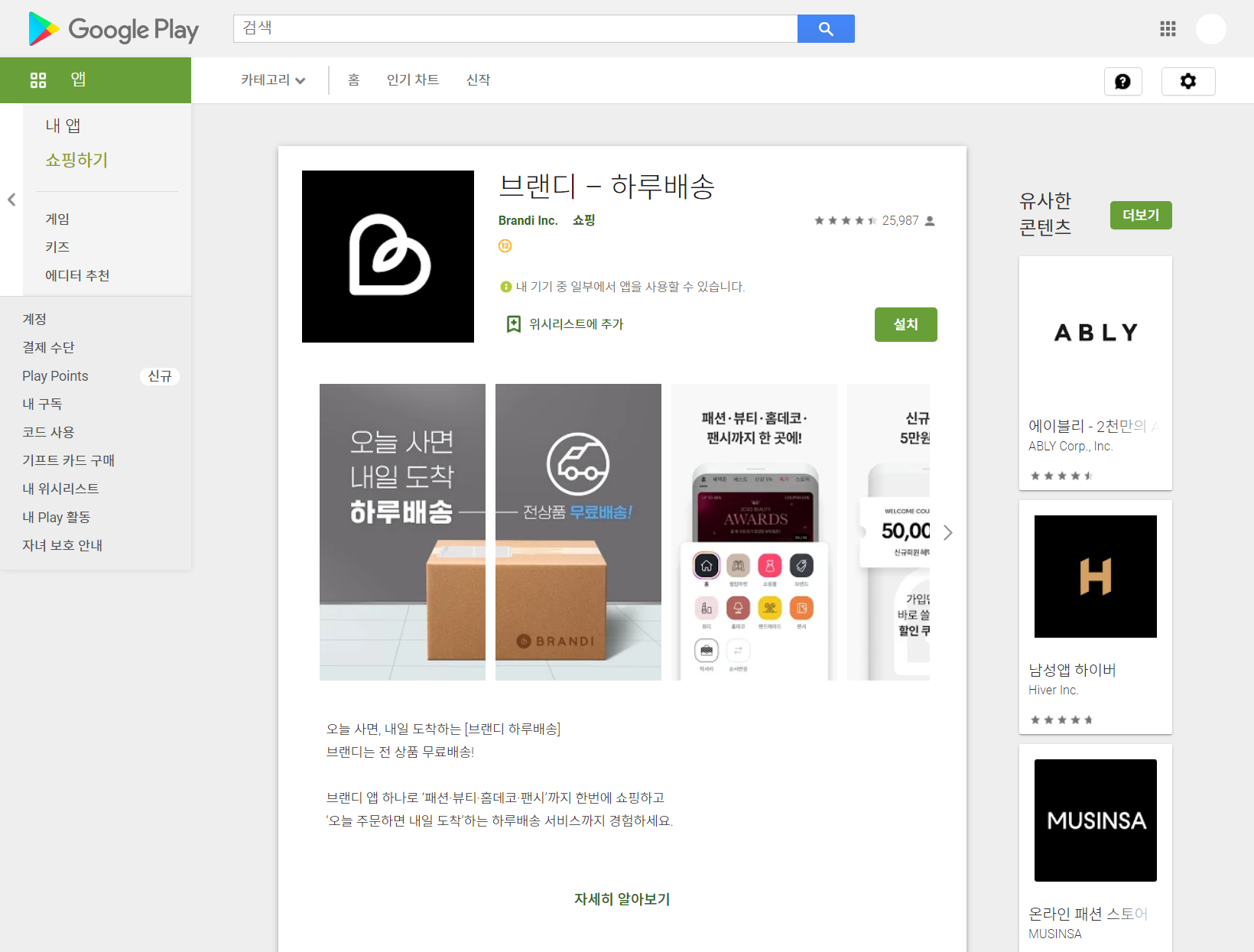Open 내 위시리스트 link
The width and height of the screenshot is (1254, 952).
tap(60, 489)
